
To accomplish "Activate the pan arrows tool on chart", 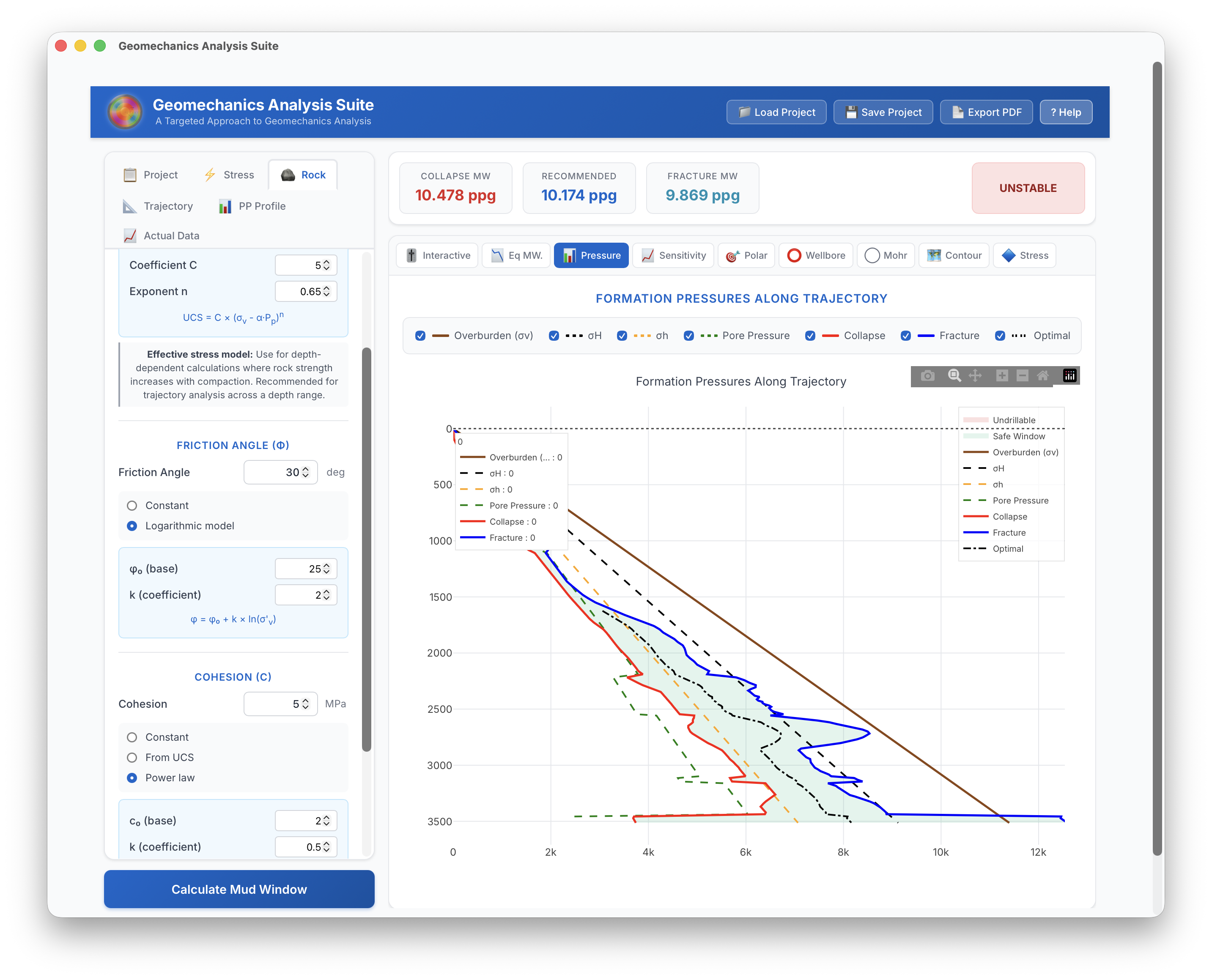I will (x=975, y=376).
